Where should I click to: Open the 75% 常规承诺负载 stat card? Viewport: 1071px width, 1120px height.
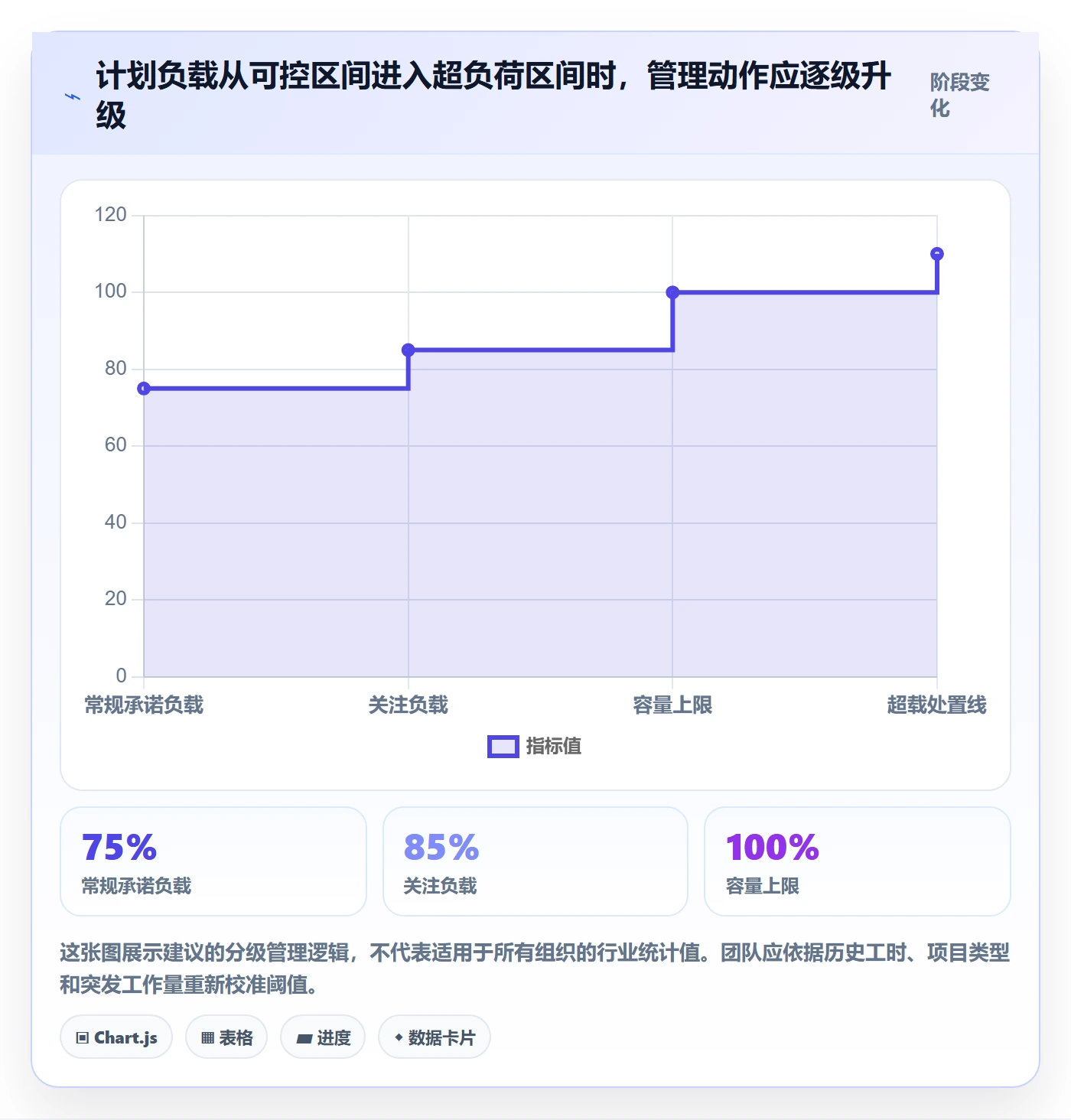pos(213,861)
